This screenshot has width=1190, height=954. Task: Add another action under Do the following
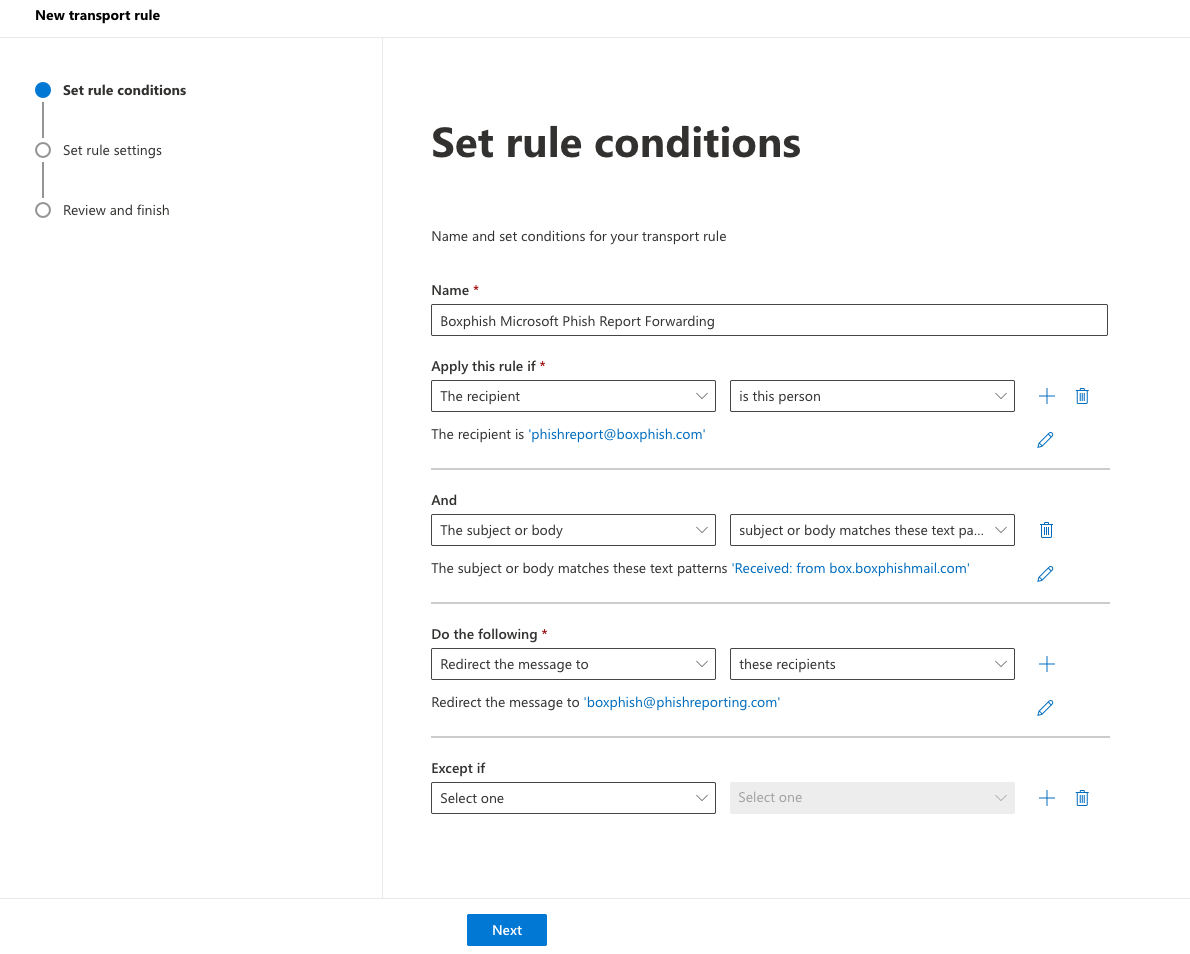click(1047, 664)
